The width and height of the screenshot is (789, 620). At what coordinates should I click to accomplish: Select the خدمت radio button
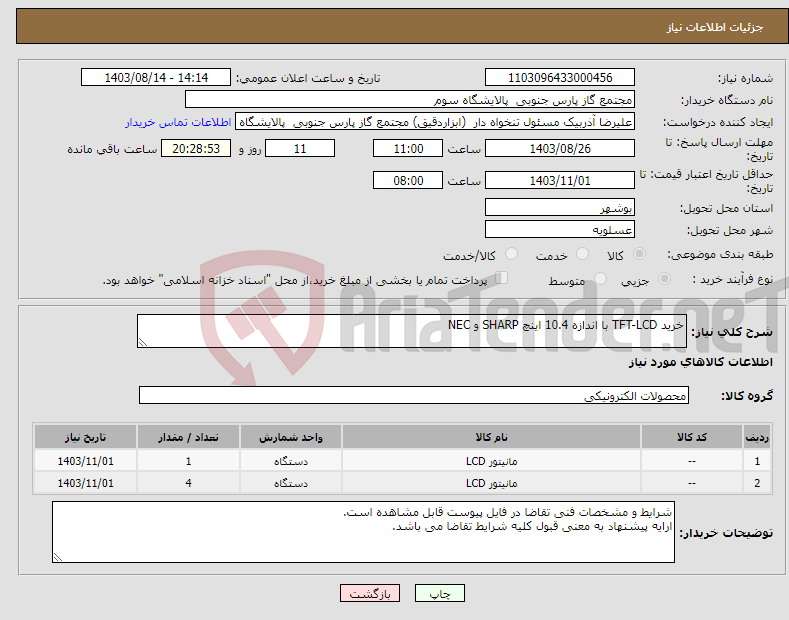coord(582,254)
